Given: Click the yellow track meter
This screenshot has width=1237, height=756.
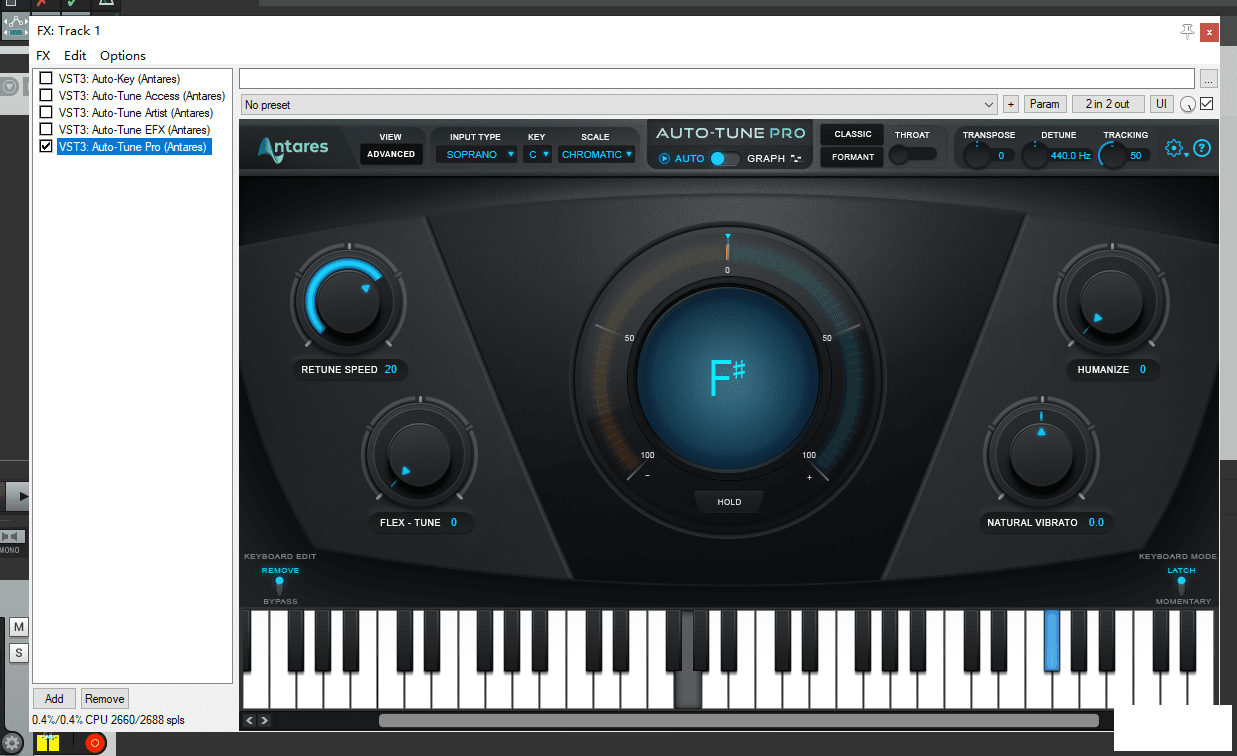Looking at the screenshot, I should click(x=48, y=743).
